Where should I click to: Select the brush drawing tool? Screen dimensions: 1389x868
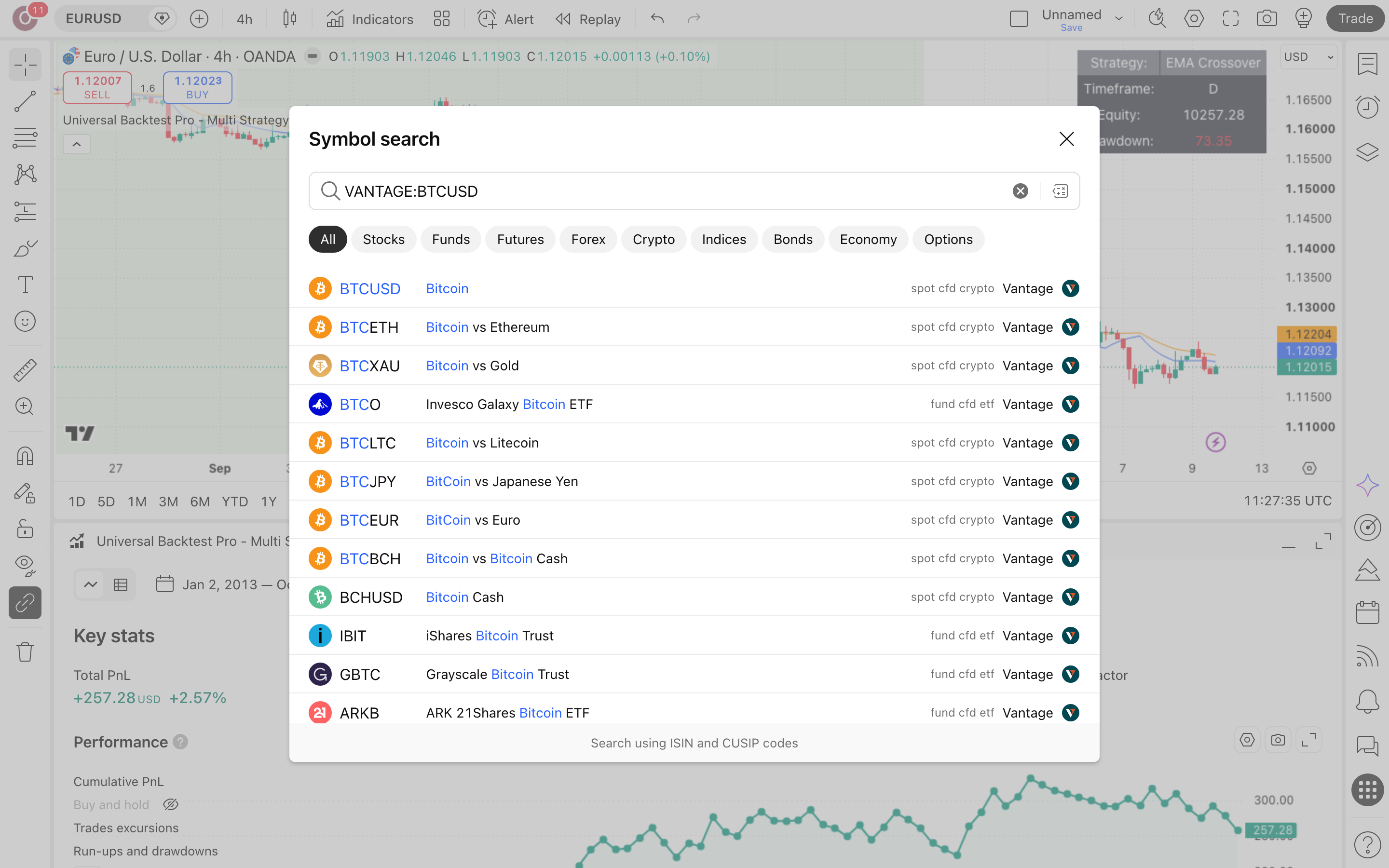[25, 248]
